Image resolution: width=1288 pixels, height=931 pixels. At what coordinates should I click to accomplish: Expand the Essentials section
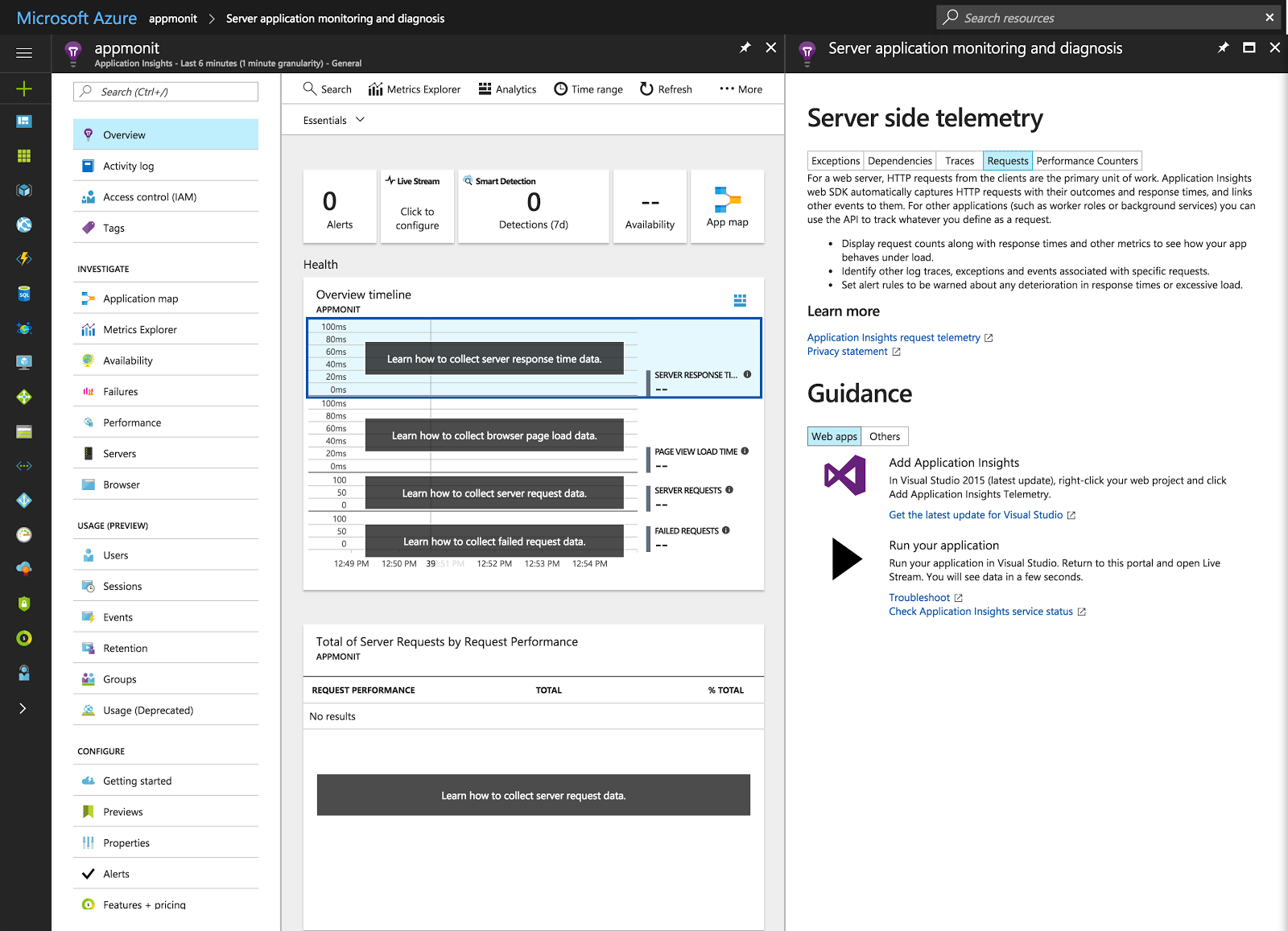334,121
